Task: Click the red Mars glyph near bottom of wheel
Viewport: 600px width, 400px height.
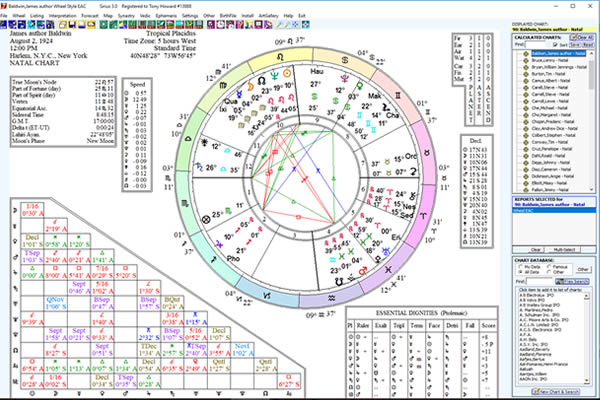Action: coord(362,271)
